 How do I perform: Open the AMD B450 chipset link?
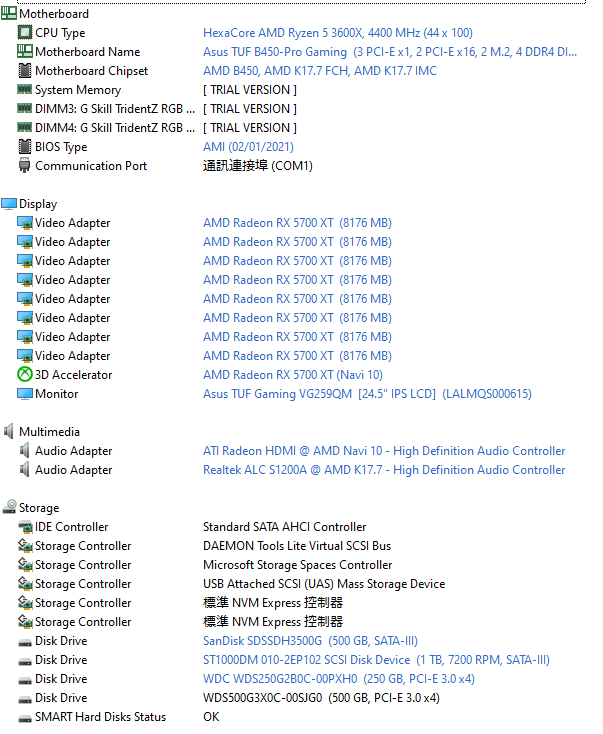coord(320,71)
